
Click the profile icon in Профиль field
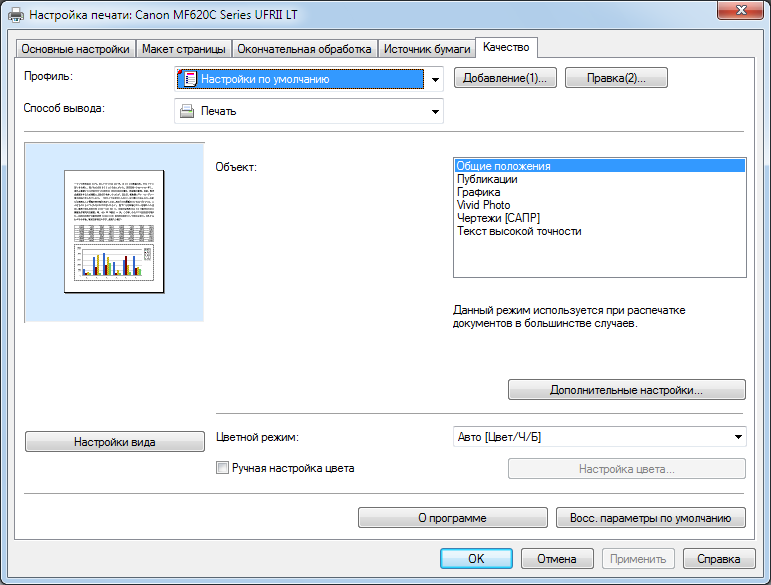tap(187, 79)
